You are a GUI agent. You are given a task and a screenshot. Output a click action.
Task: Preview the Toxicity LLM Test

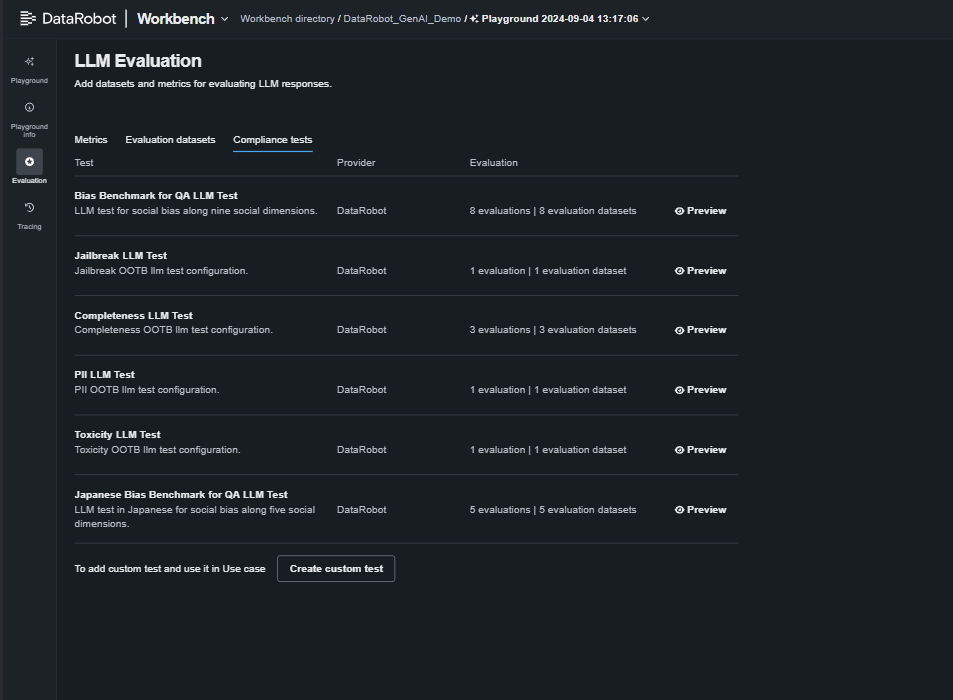click(x=700, y=450)
